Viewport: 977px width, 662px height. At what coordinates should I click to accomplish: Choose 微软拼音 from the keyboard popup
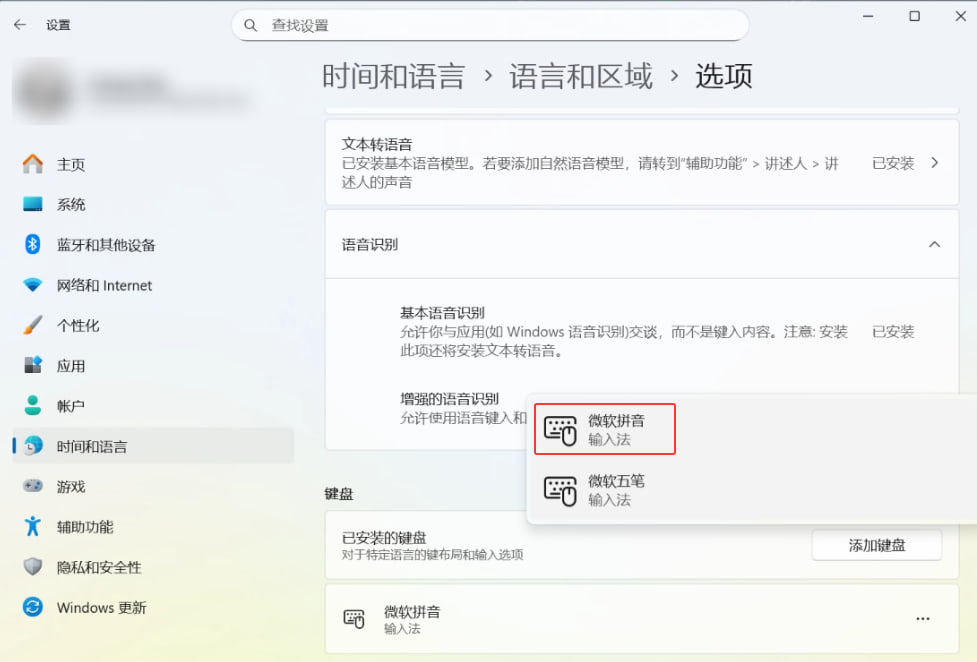[605, 429]
